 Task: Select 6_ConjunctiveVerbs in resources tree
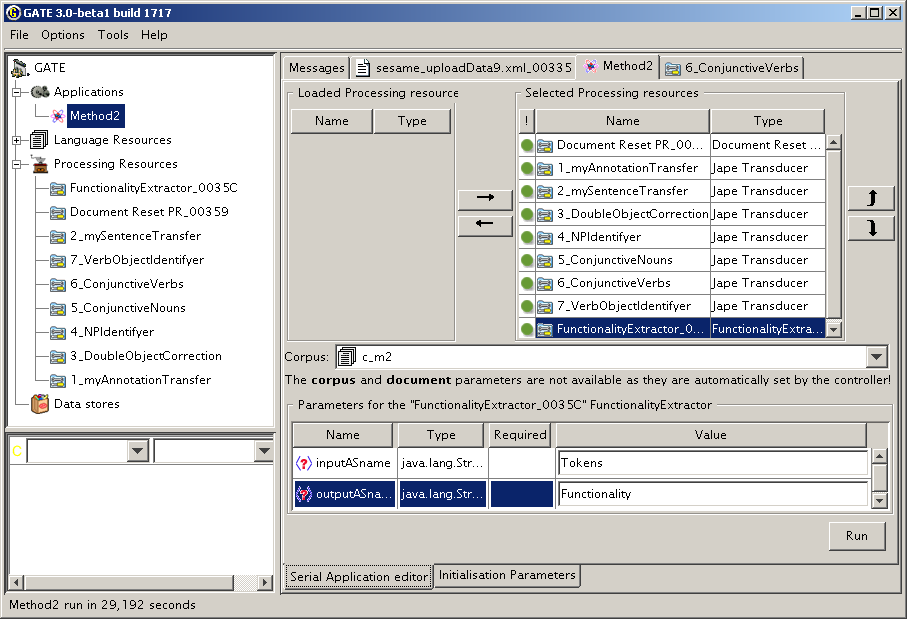pyautogui.click(x=127, y=285)
